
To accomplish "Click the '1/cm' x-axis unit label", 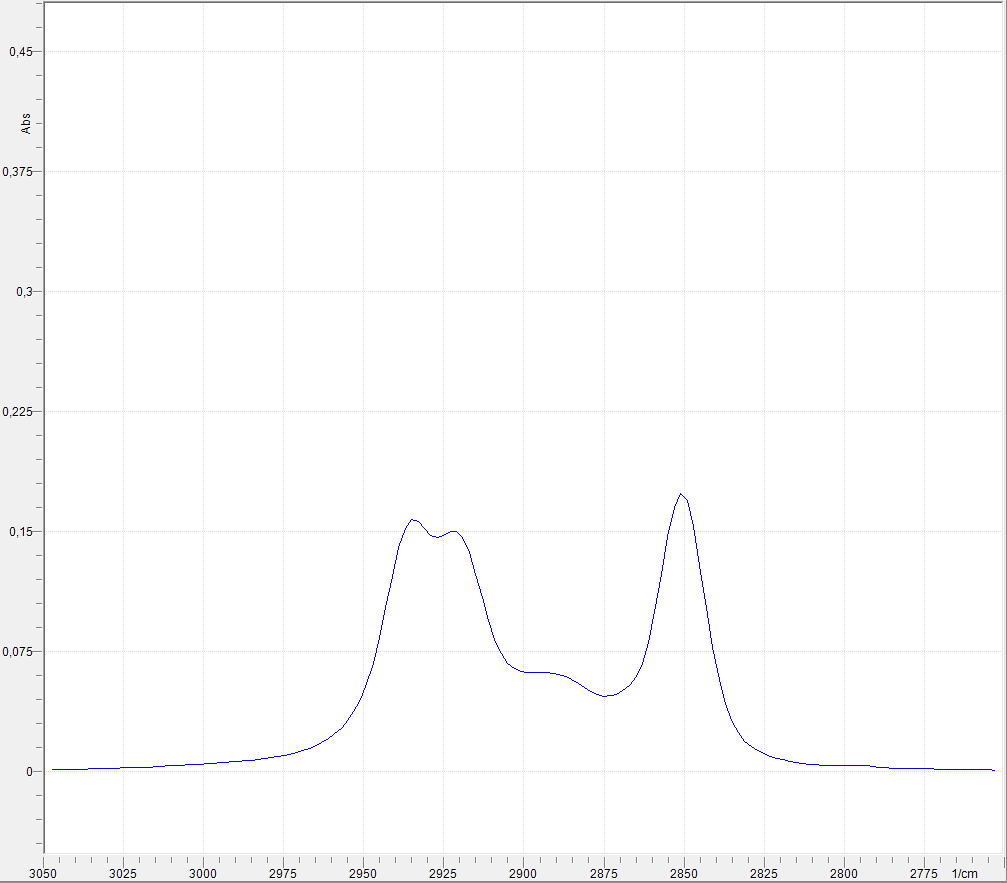I will (x=964, y=873).
